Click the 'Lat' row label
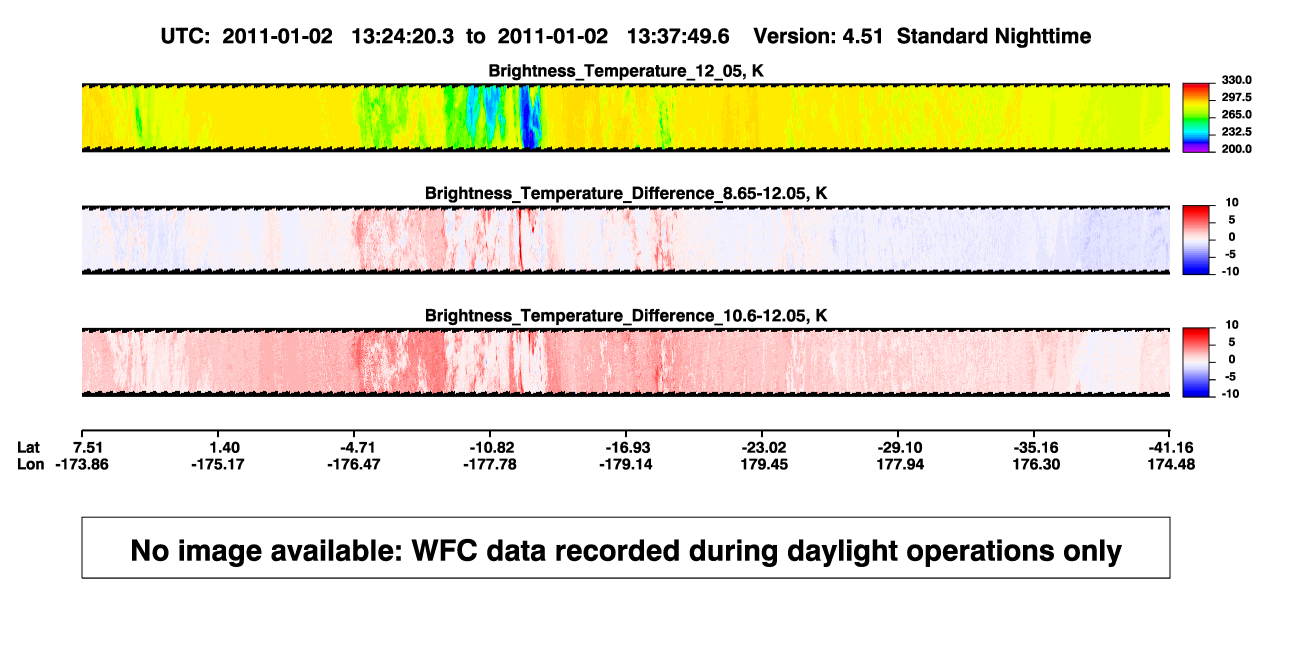The image size is (1300, 667). [30, 447]
